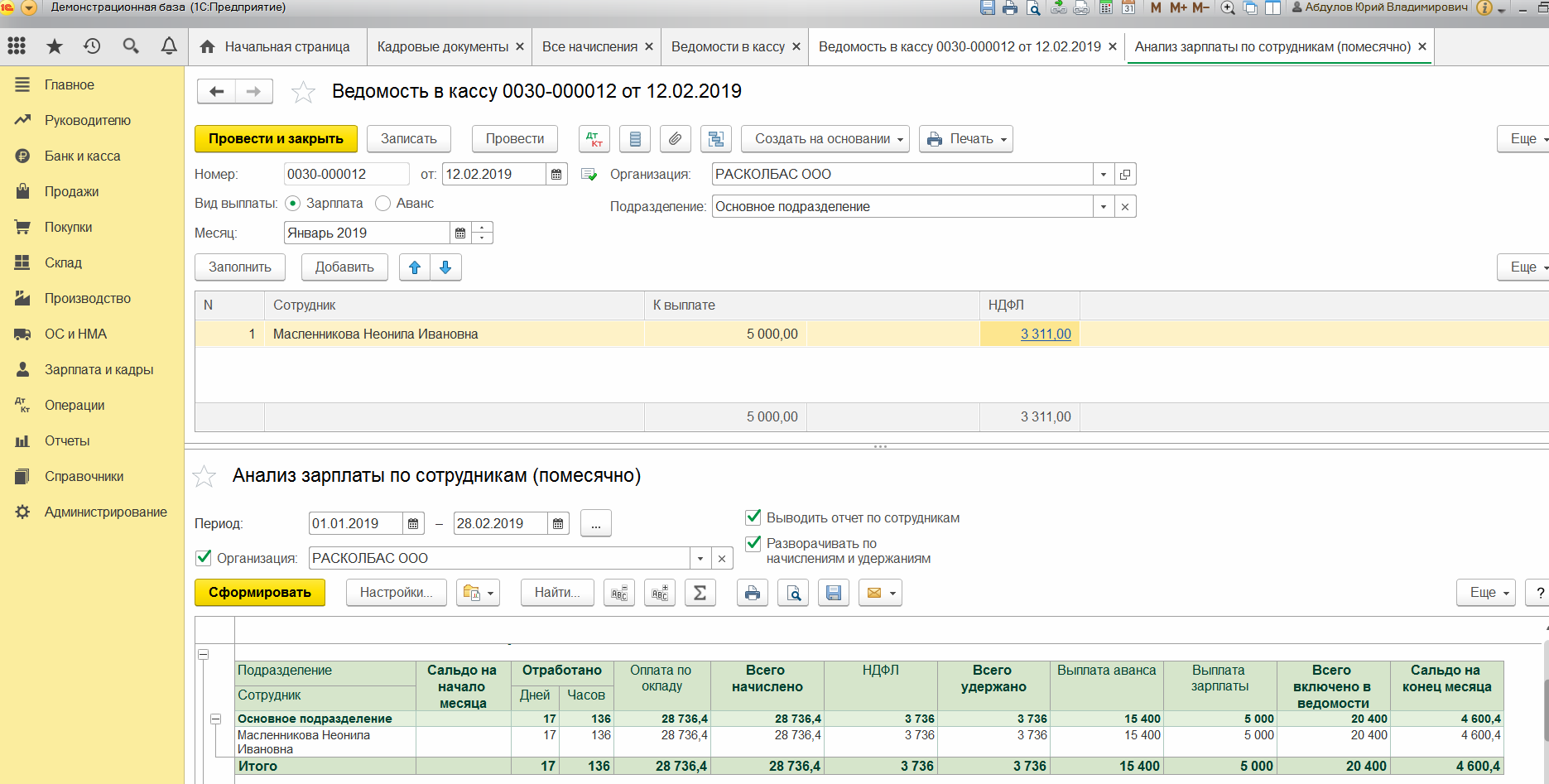Click the sum (sigma) icon in report toolbar

click(x=700, y=593)
